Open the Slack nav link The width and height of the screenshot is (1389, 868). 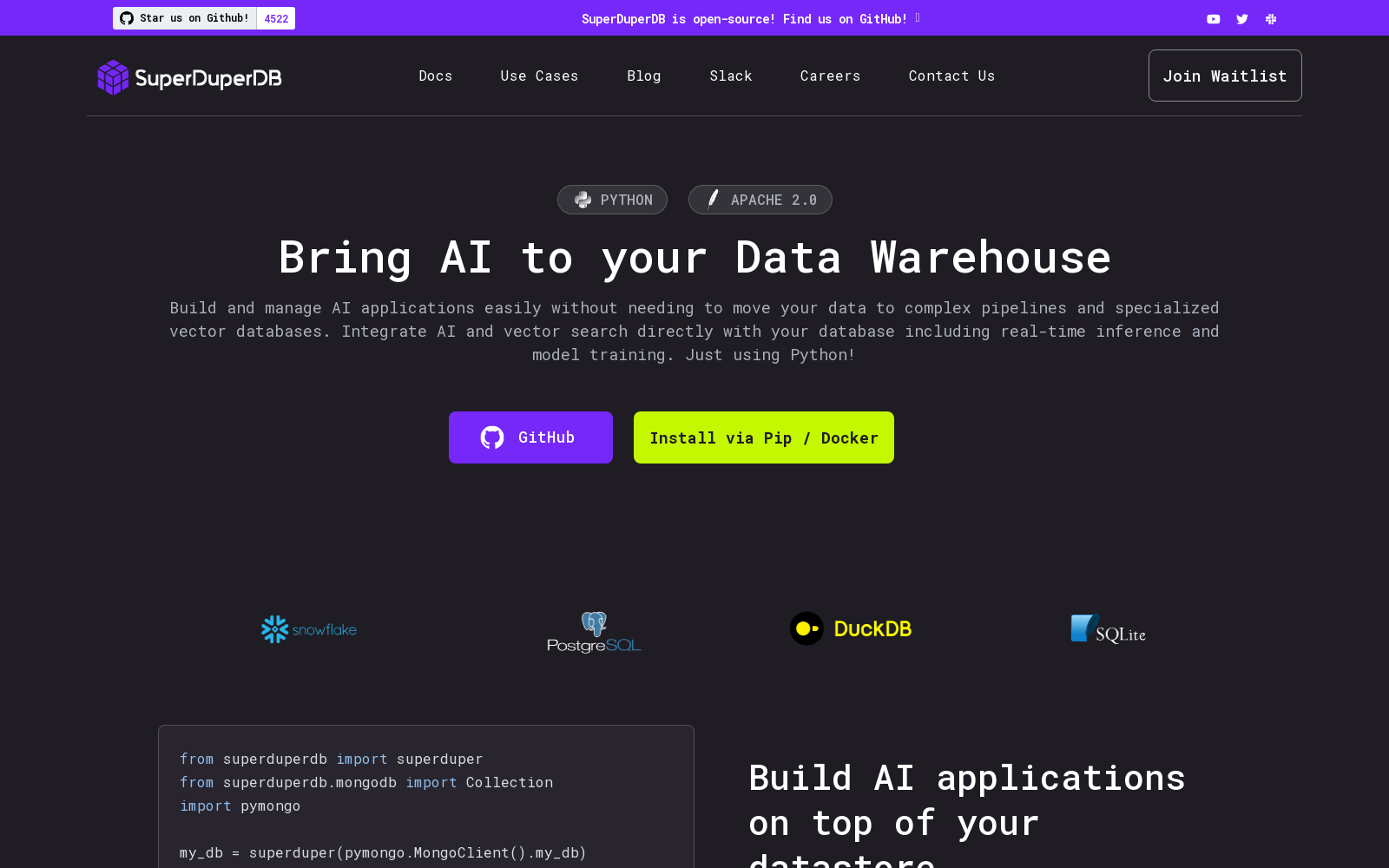[731, 76]
